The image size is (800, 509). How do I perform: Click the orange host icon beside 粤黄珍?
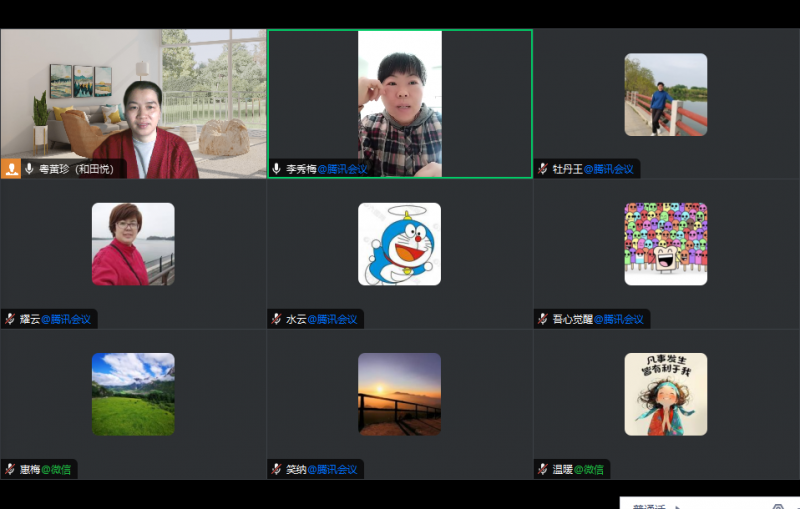point(11,169)
